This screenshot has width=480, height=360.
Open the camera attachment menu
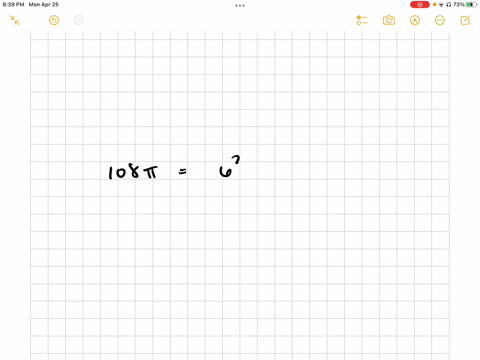tap(389, 20)
